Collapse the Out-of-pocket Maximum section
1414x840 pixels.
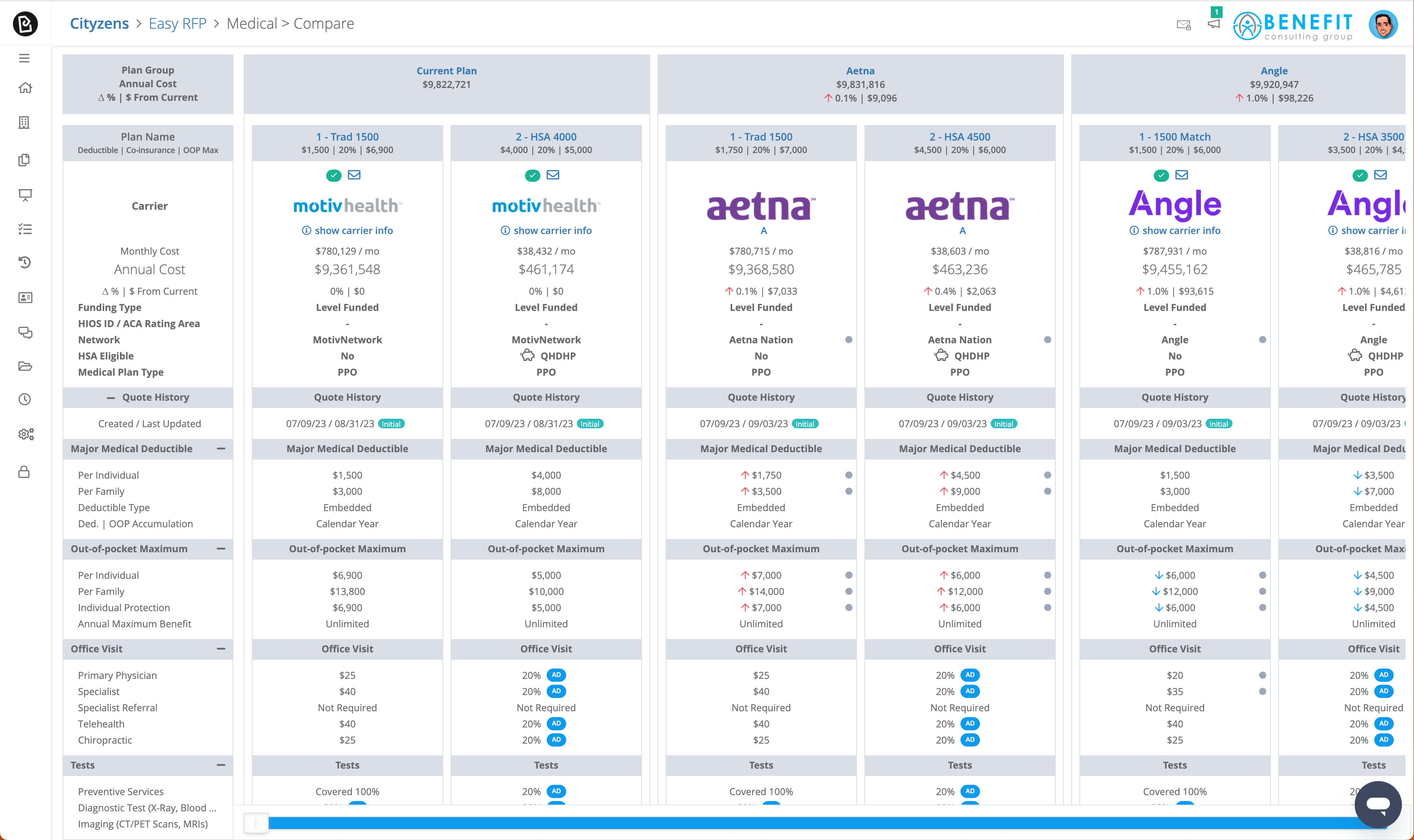click(221, 549)
